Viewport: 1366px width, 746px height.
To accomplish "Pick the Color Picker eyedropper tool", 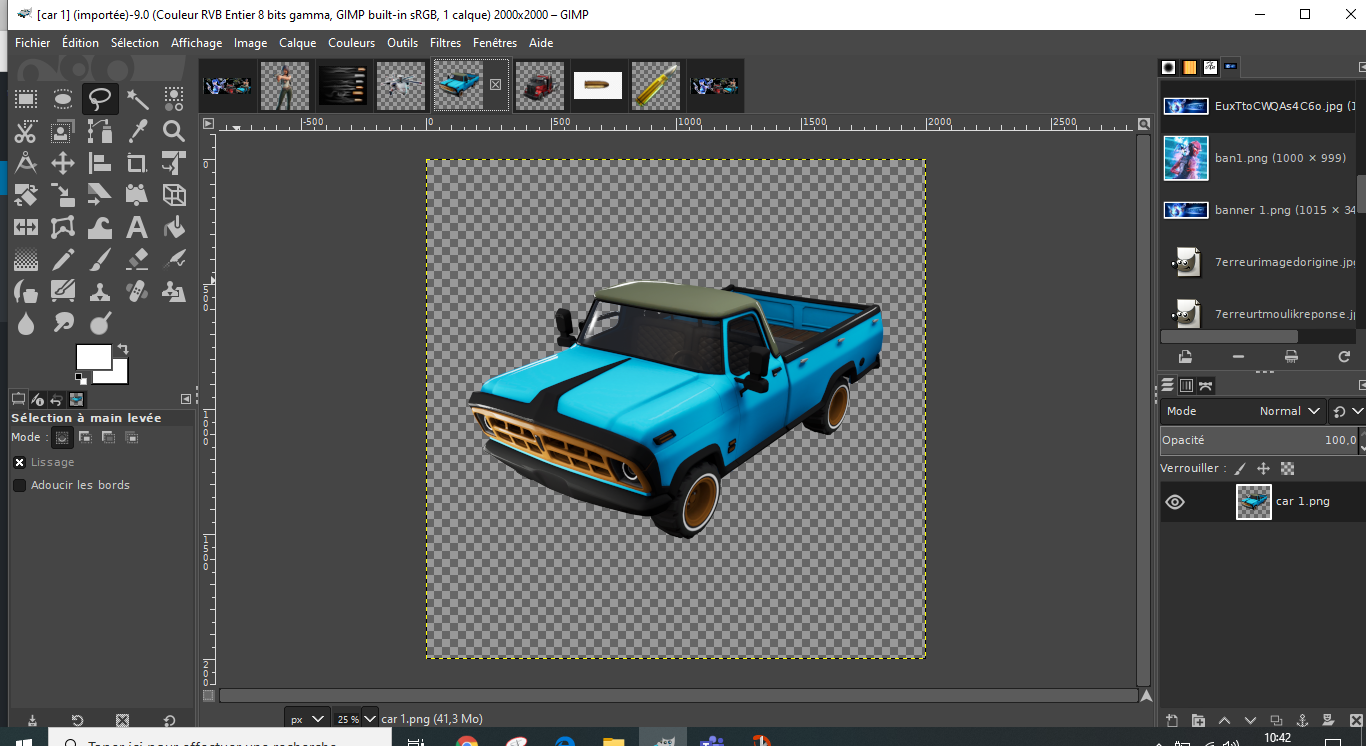I will point(137,131).
